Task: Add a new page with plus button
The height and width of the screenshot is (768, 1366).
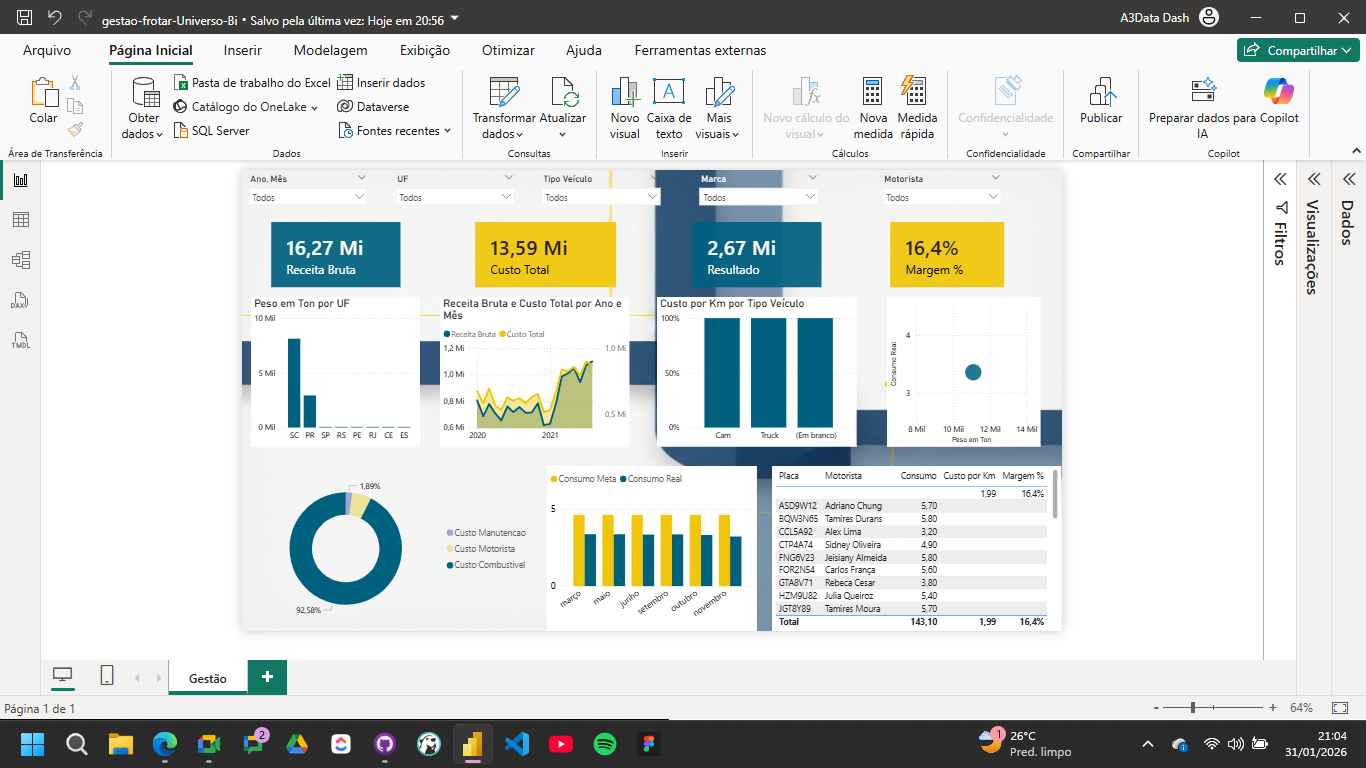Action: click(267, 677)
